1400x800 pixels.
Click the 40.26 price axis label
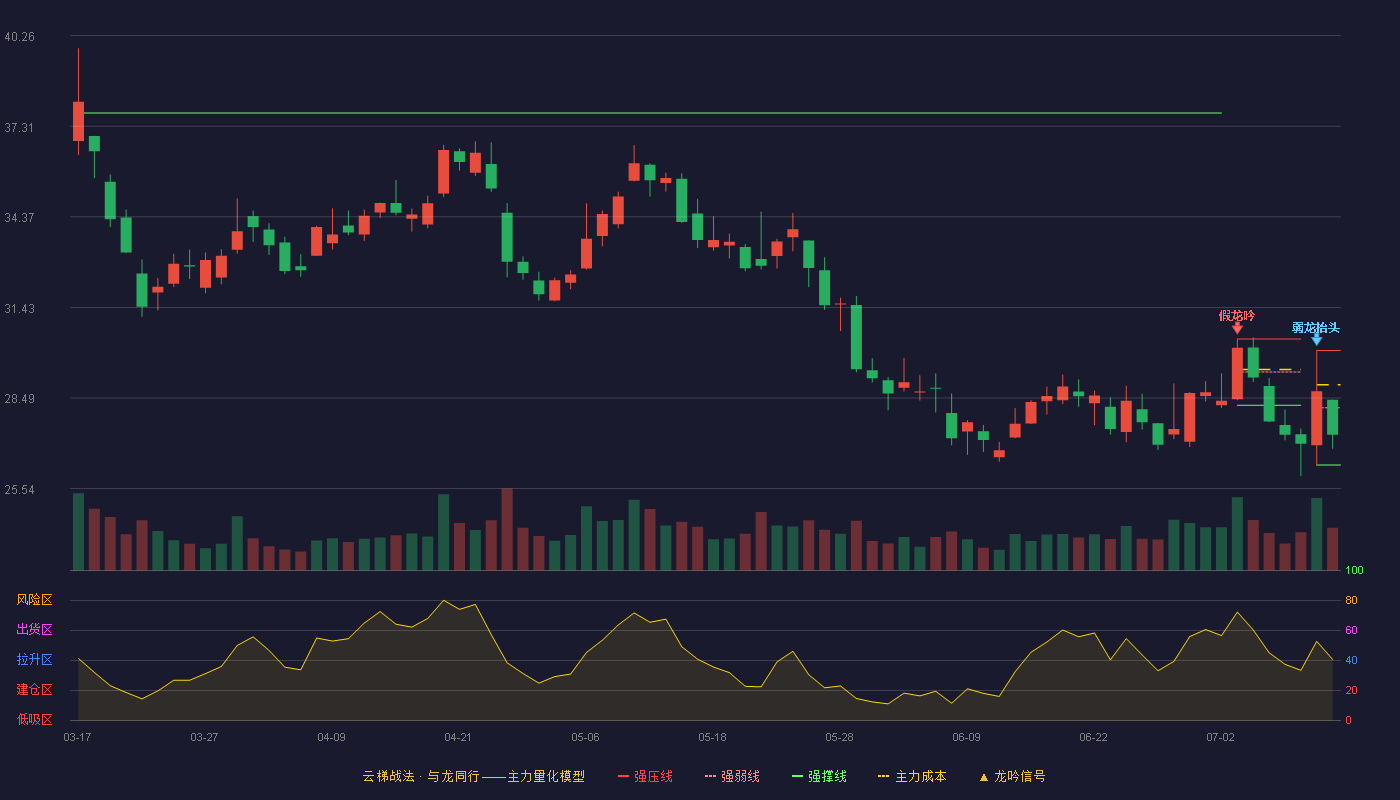tap(19, 37)
